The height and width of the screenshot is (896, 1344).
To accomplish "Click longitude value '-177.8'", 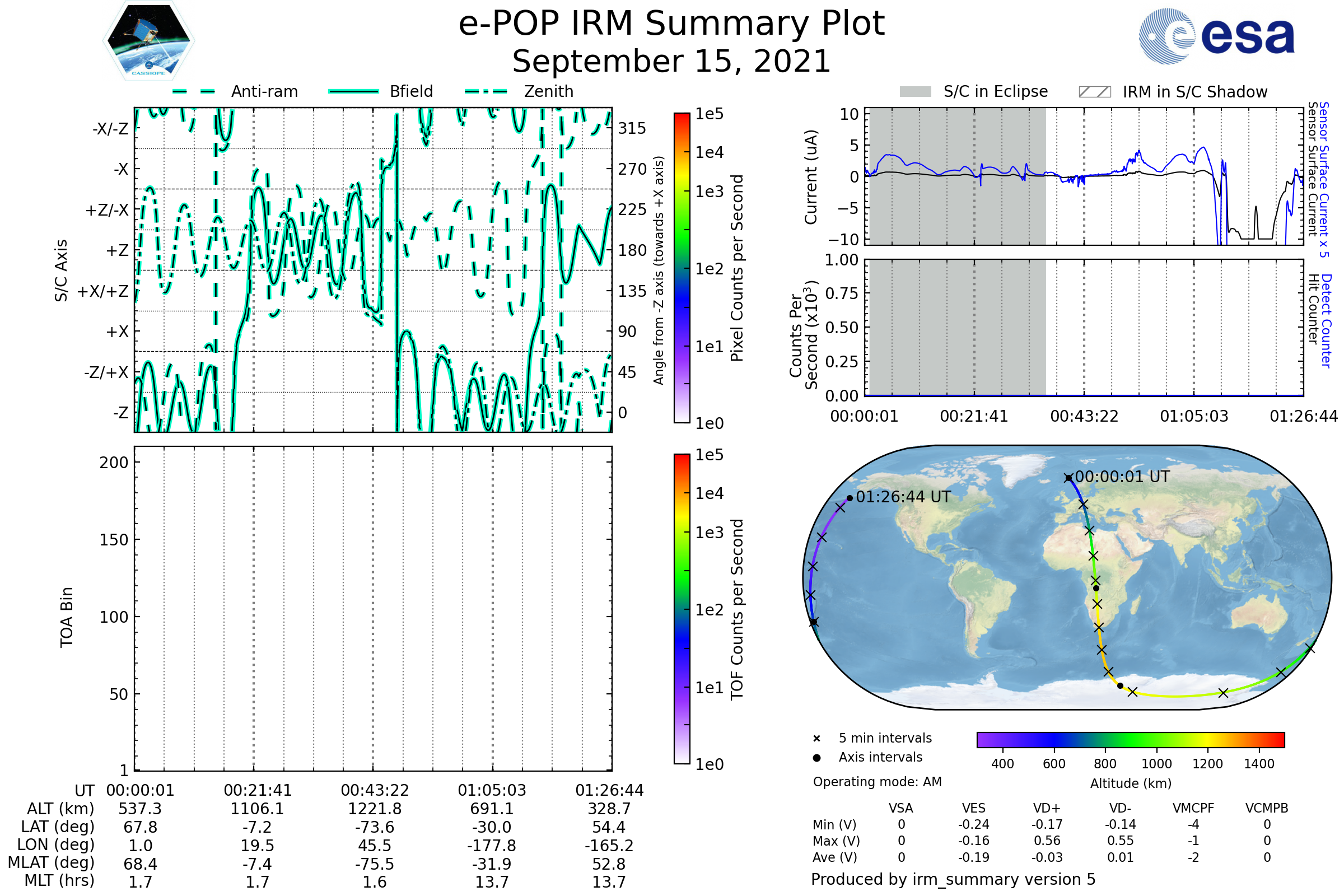I will coord(492,846).
